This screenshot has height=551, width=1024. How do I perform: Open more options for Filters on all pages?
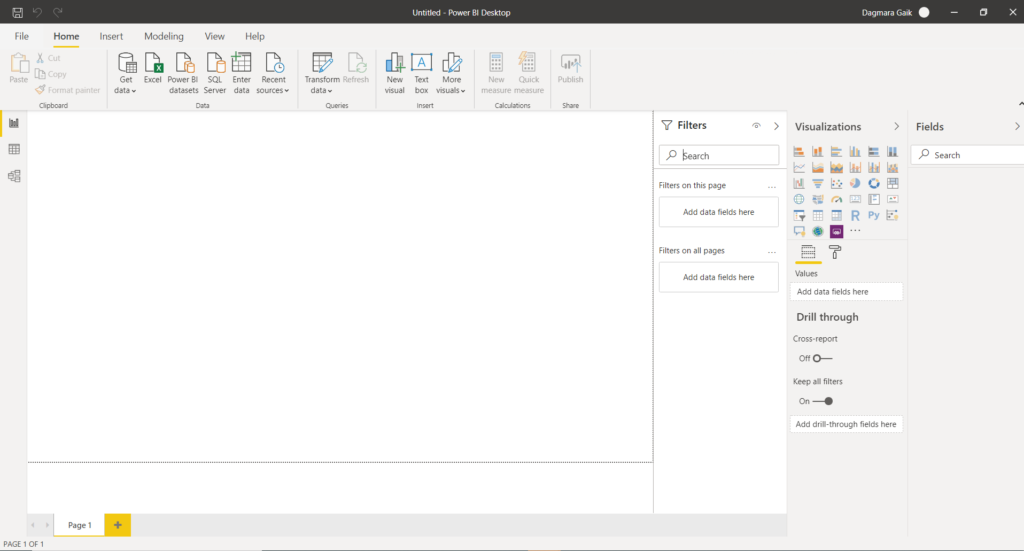pos(772,251)
